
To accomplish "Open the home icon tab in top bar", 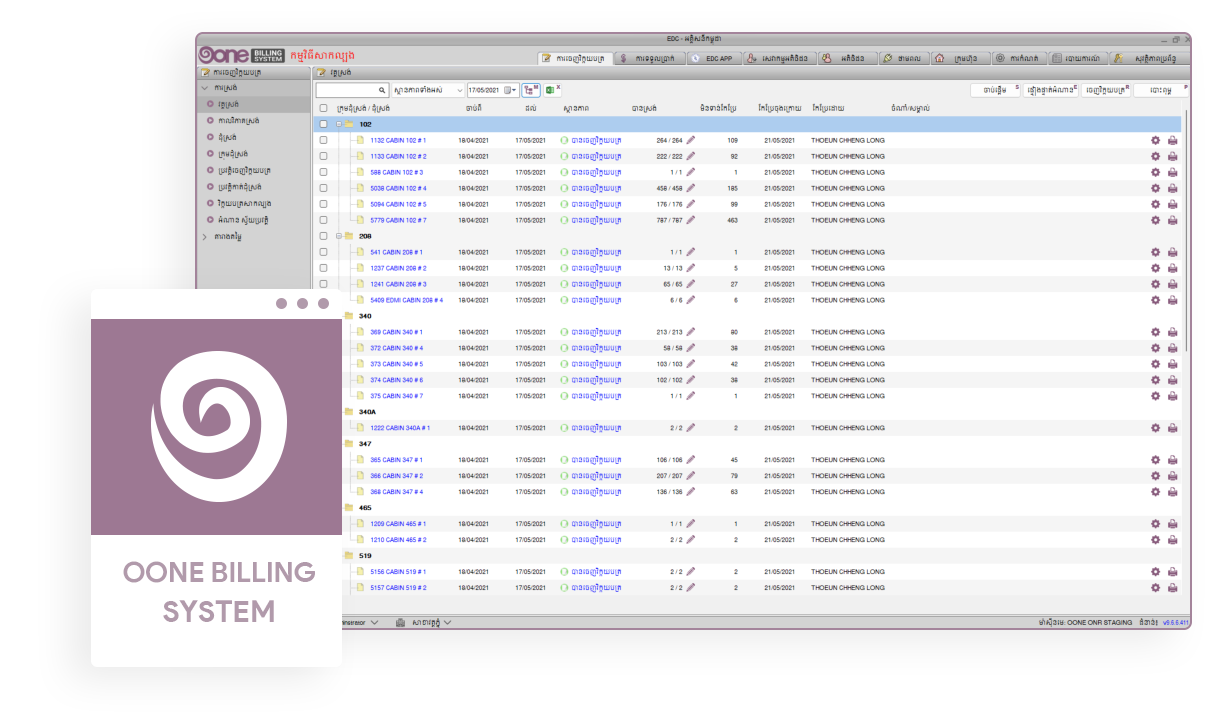I will [x=957, y=58].
